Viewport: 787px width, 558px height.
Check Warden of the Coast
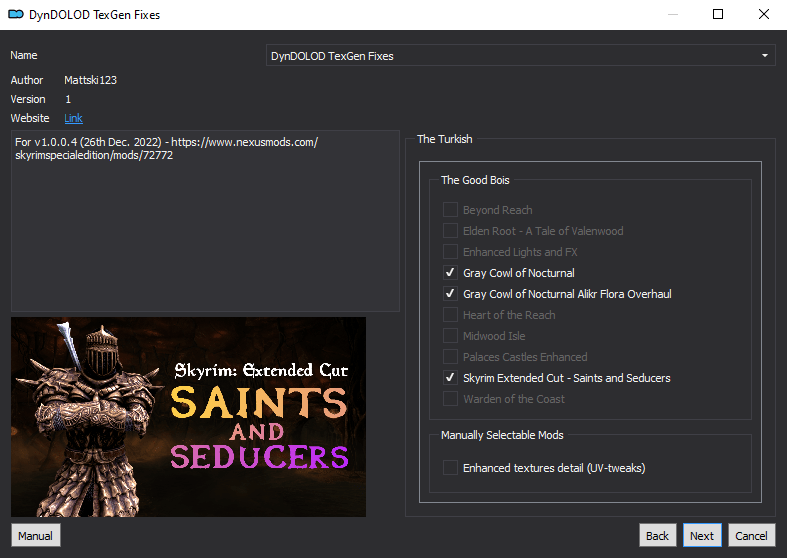[450, 399]
